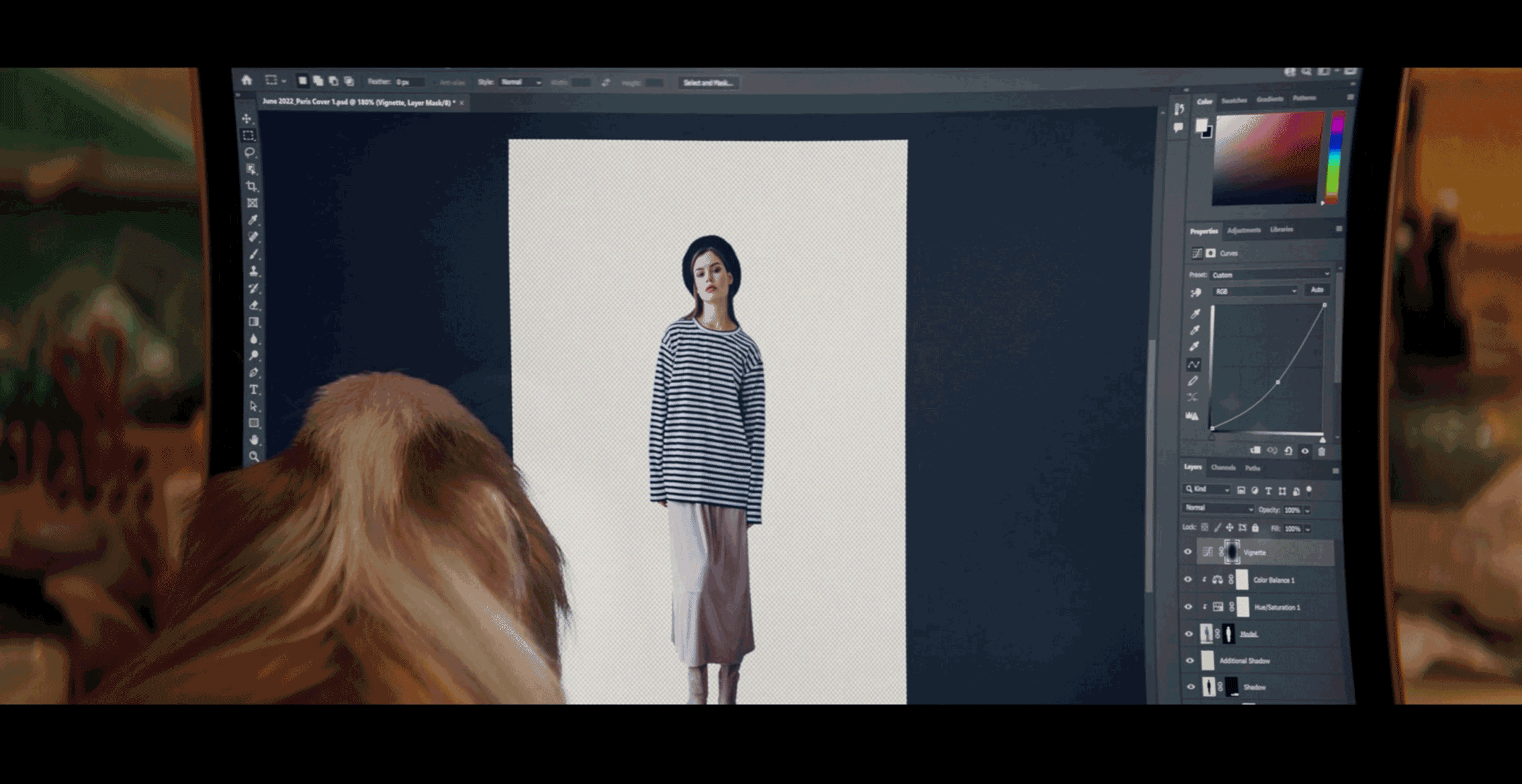This screenshot has width=1522, height=784.
Task: Select the Rectangular Marquee tool in toolbar
Action: point(248,135)
